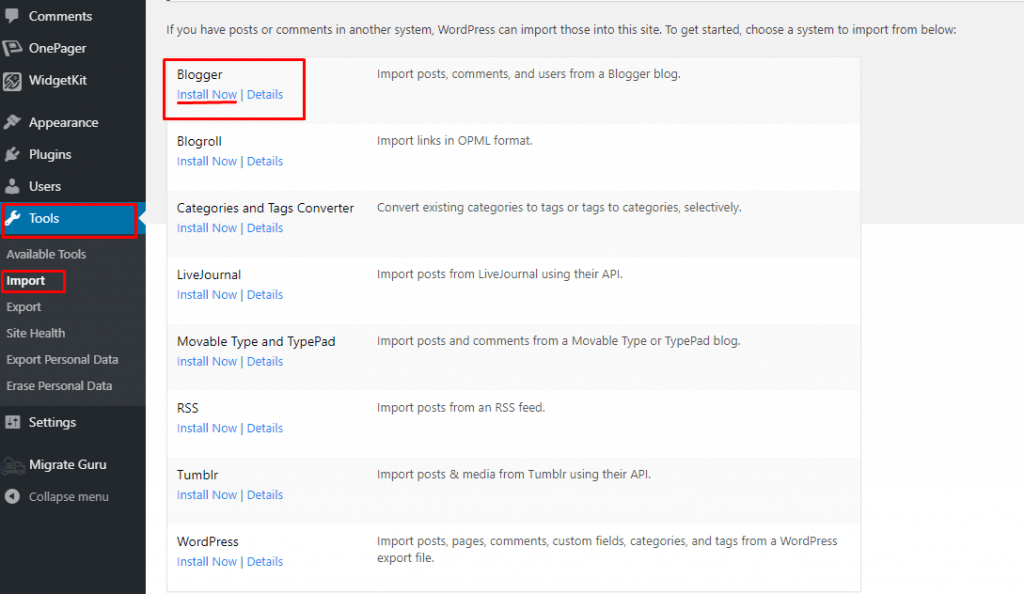Screen dimensions: 1024x594
Task: Click the LiveJournal API import description
Action: pyautogui.click(x=500, y=274)
